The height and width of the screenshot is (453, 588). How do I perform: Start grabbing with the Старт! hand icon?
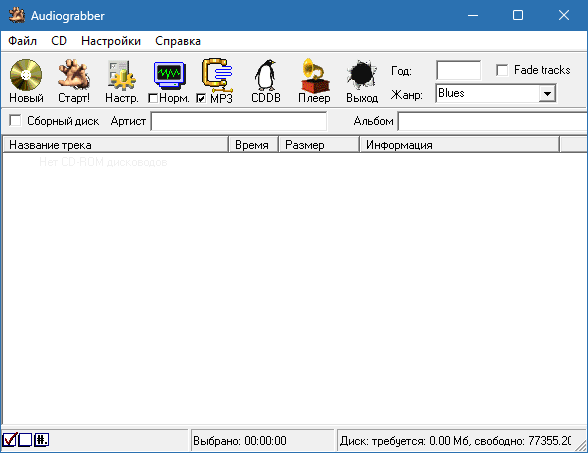pos(74,74)
